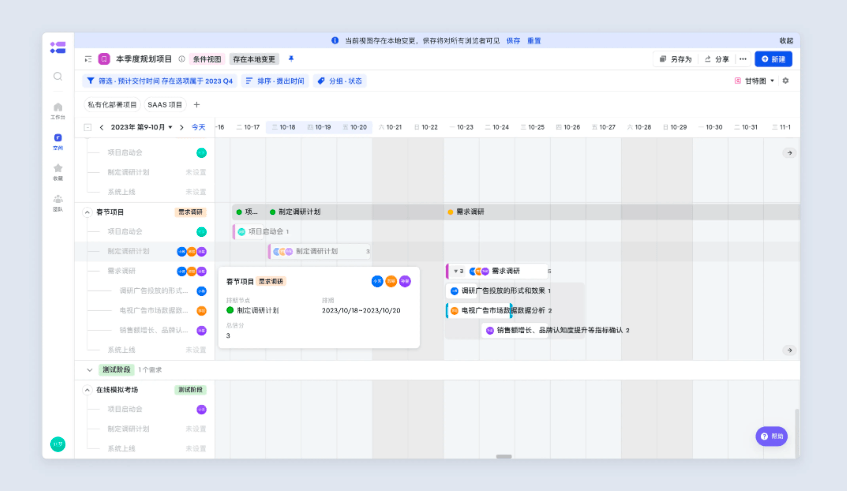Open the 收藏 star favorites icon
Viewport: 847px width, 491px height.
[58, 172]
